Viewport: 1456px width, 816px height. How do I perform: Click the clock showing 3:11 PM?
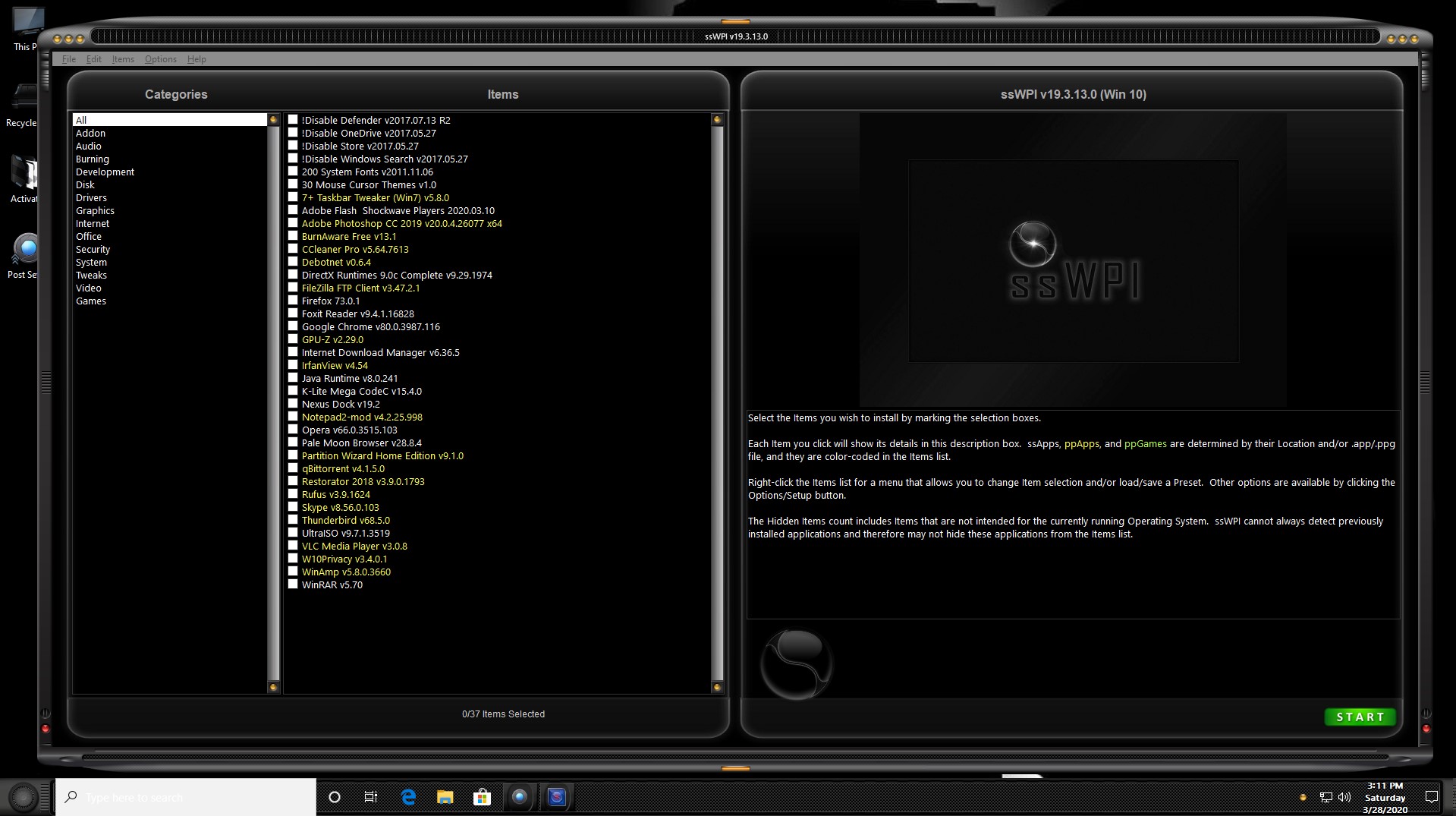(x=1385, y=798)
